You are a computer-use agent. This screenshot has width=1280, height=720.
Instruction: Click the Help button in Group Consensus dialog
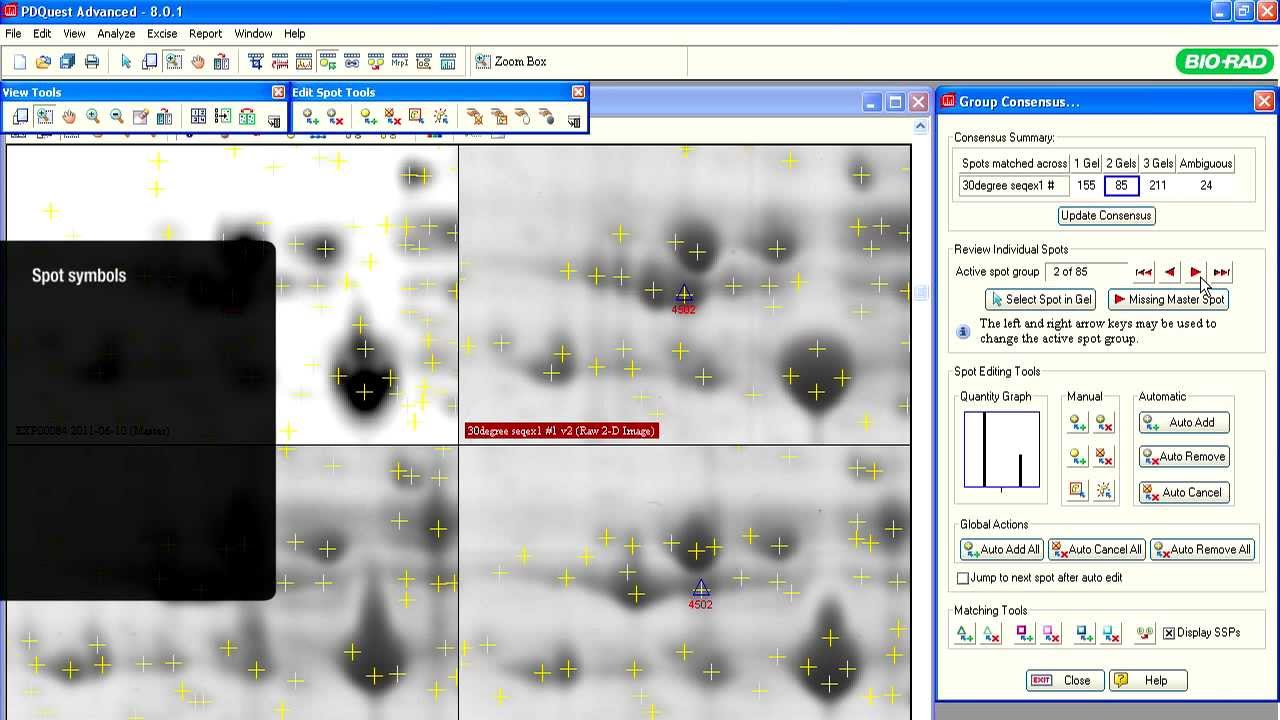coord(1148,681)
